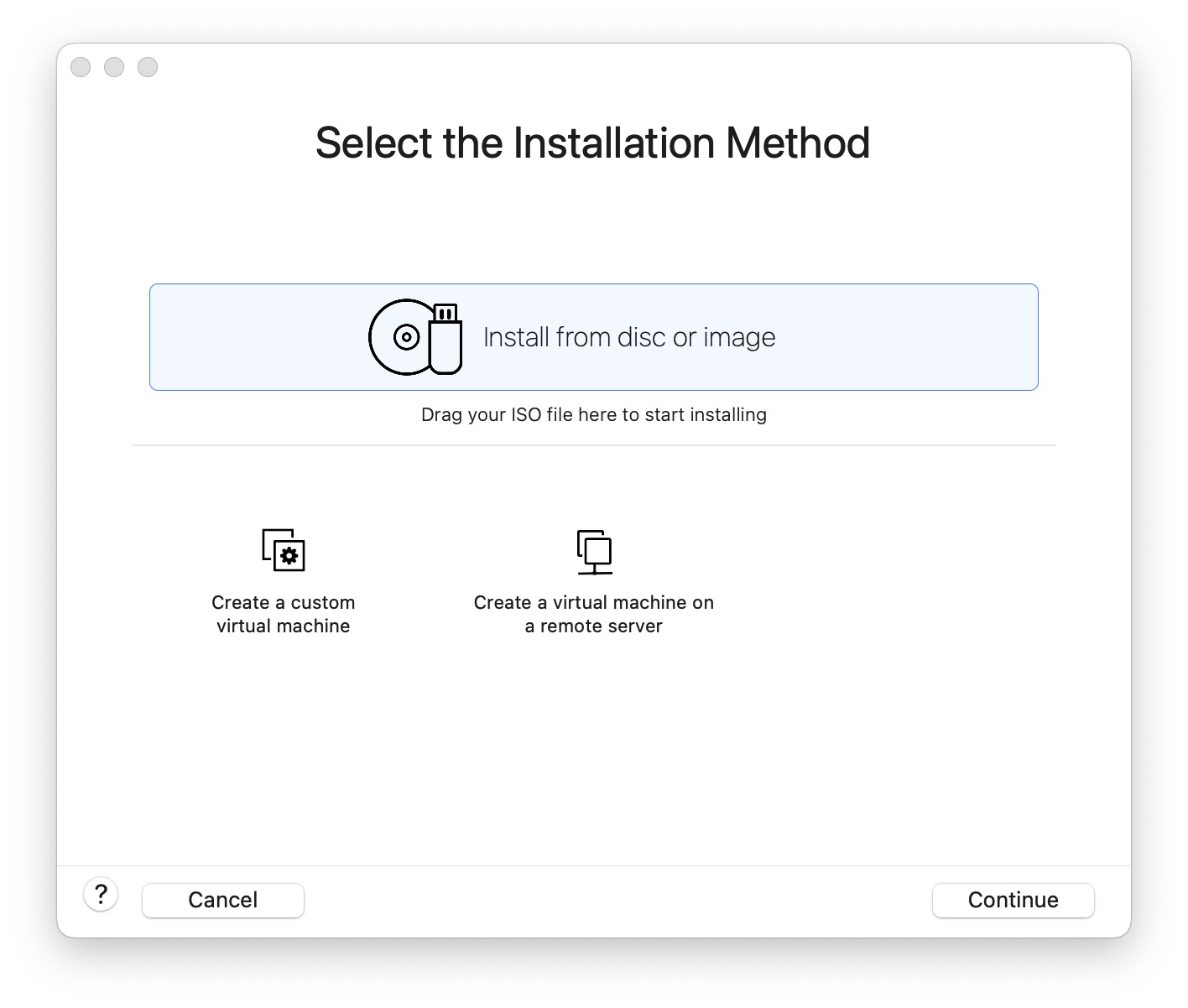
Task: Continue to the next step
Action: click(1013, 900)
